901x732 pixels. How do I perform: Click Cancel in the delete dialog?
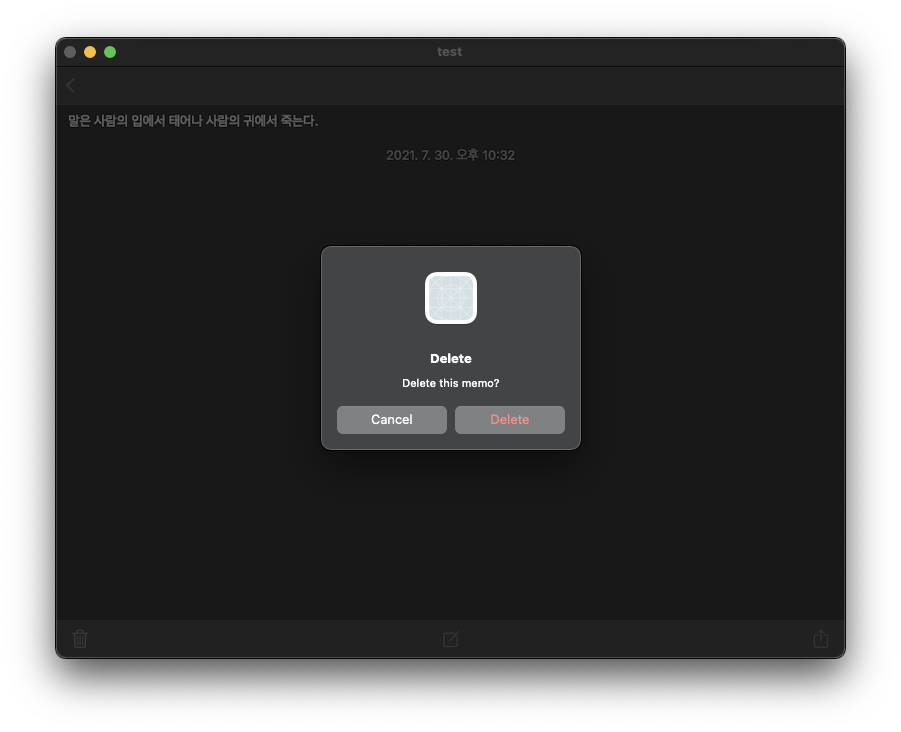click(391, 419)
